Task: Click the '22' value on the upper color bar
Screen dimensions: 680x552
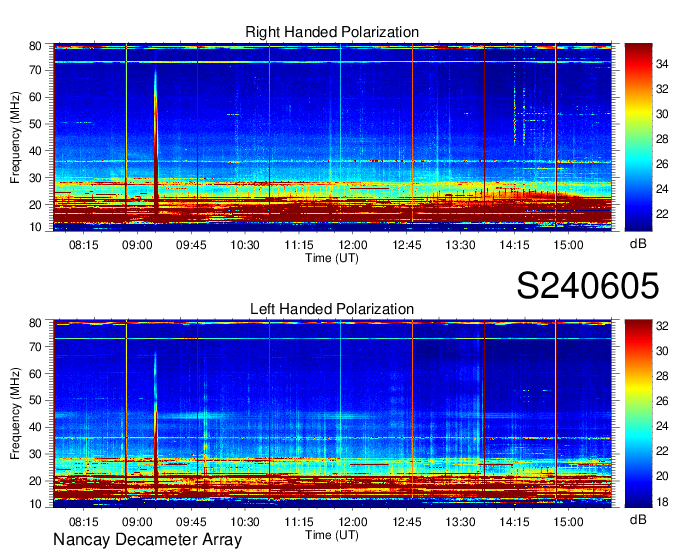Action: [662, 214]
